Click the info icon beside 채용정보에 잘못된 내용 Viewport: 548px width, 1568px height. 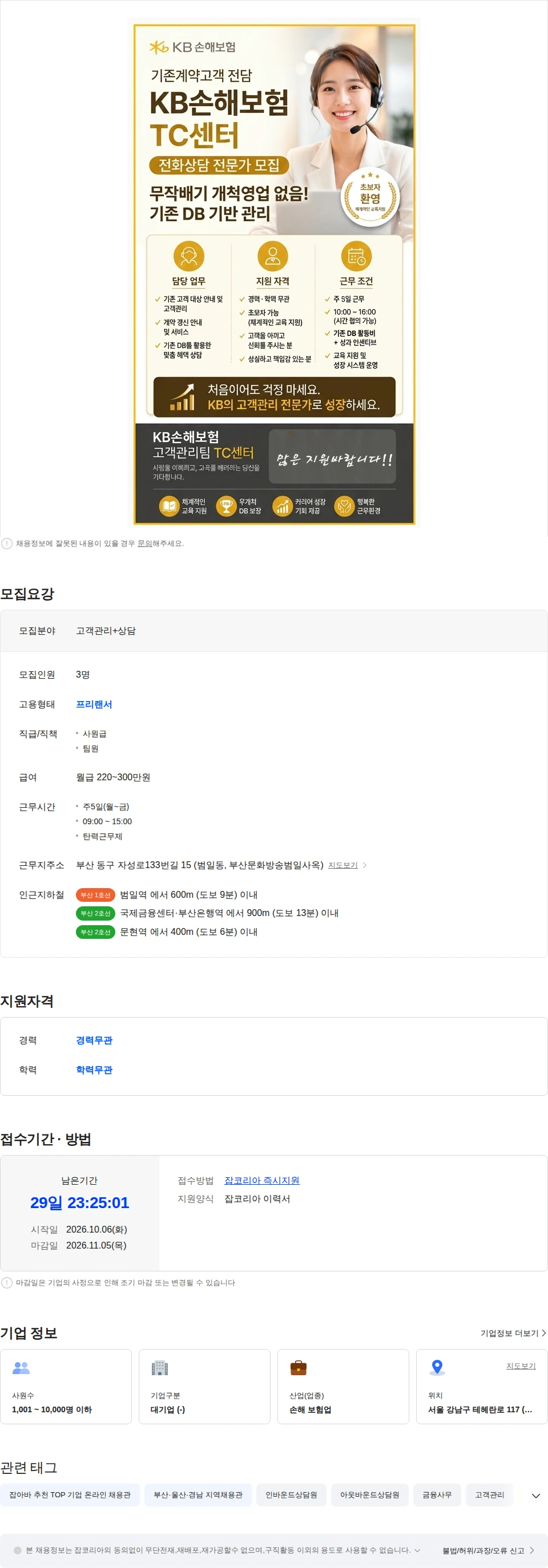point(7,544)
